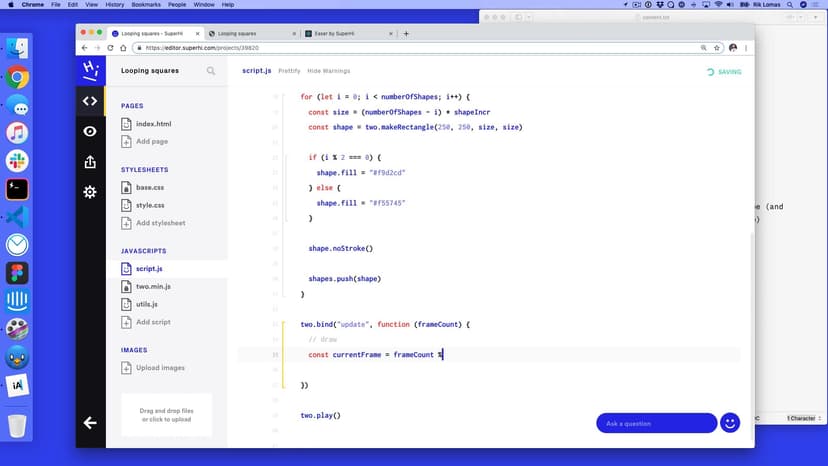Open two.min.js in the Javascripts list
The width and height of the screenshot is (828, 466).
coord(153,286)
